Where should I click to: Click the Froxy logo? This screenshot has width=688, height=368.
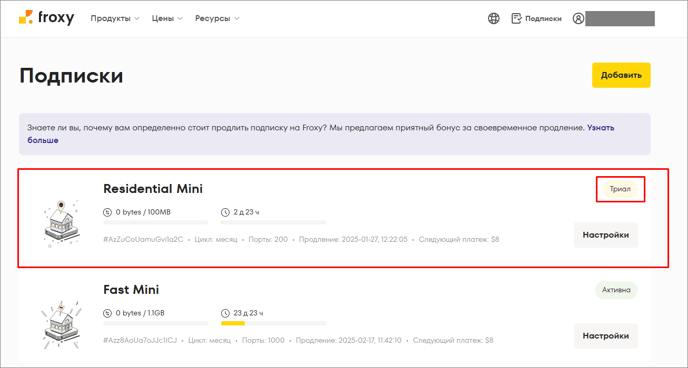tap(46, 18)
